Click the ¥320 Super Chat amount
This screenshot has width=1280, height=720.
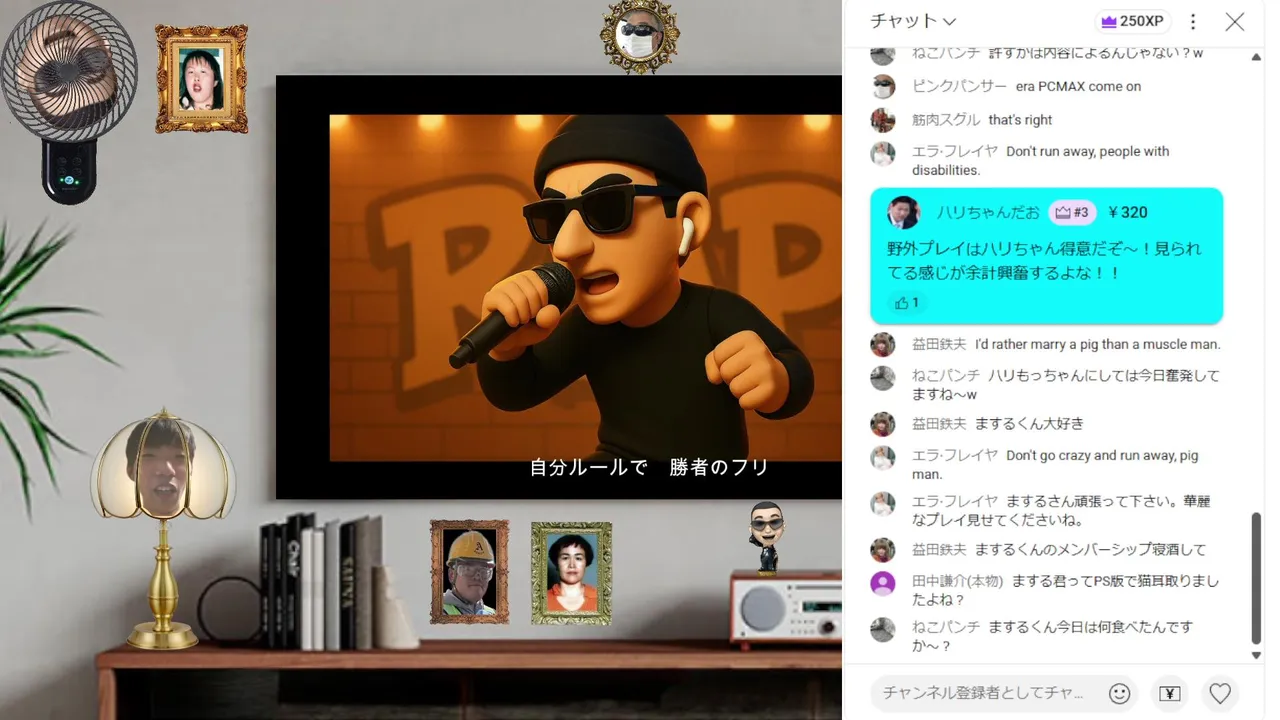pyautogui.click(x=1128, y=212)
